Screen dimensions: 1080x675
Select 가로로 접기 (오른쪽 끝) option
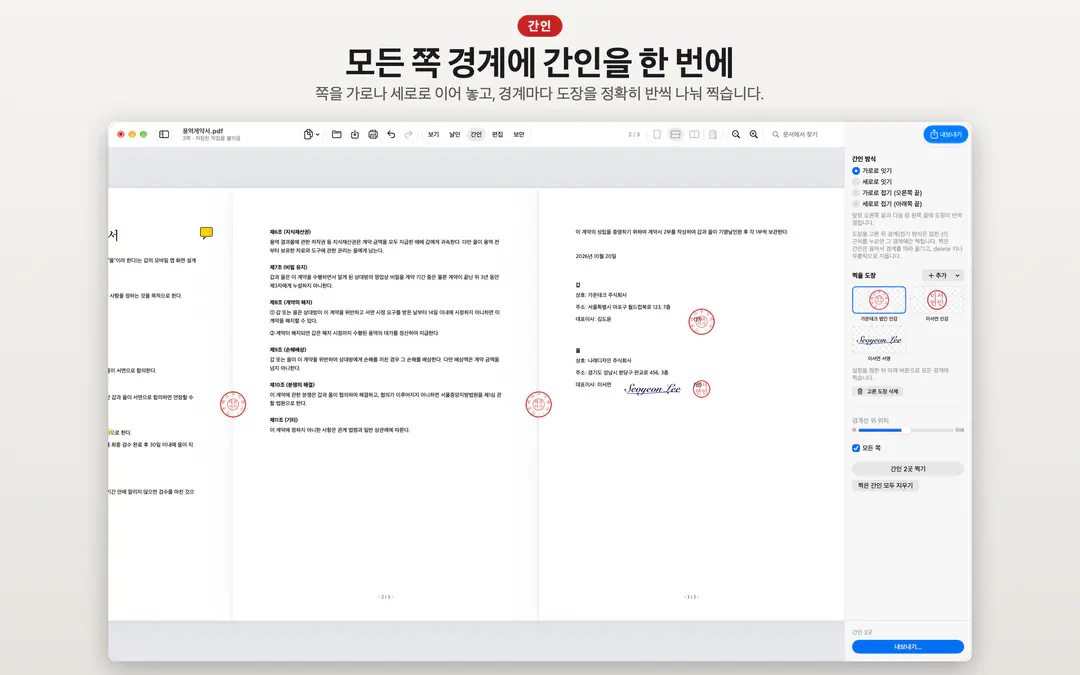point(856,193)
